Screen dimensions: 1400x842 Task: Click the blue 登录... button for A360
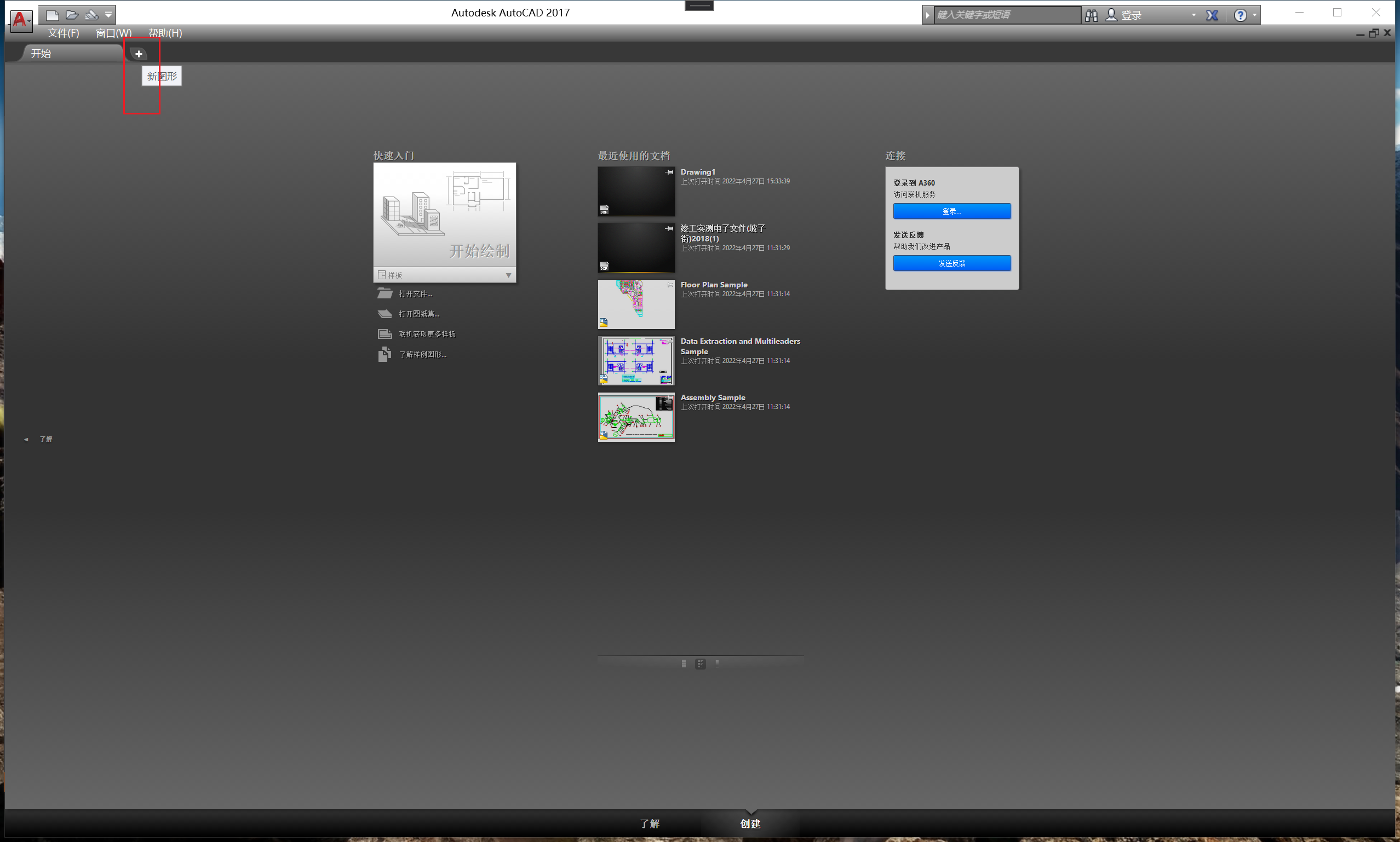(951, 211)
